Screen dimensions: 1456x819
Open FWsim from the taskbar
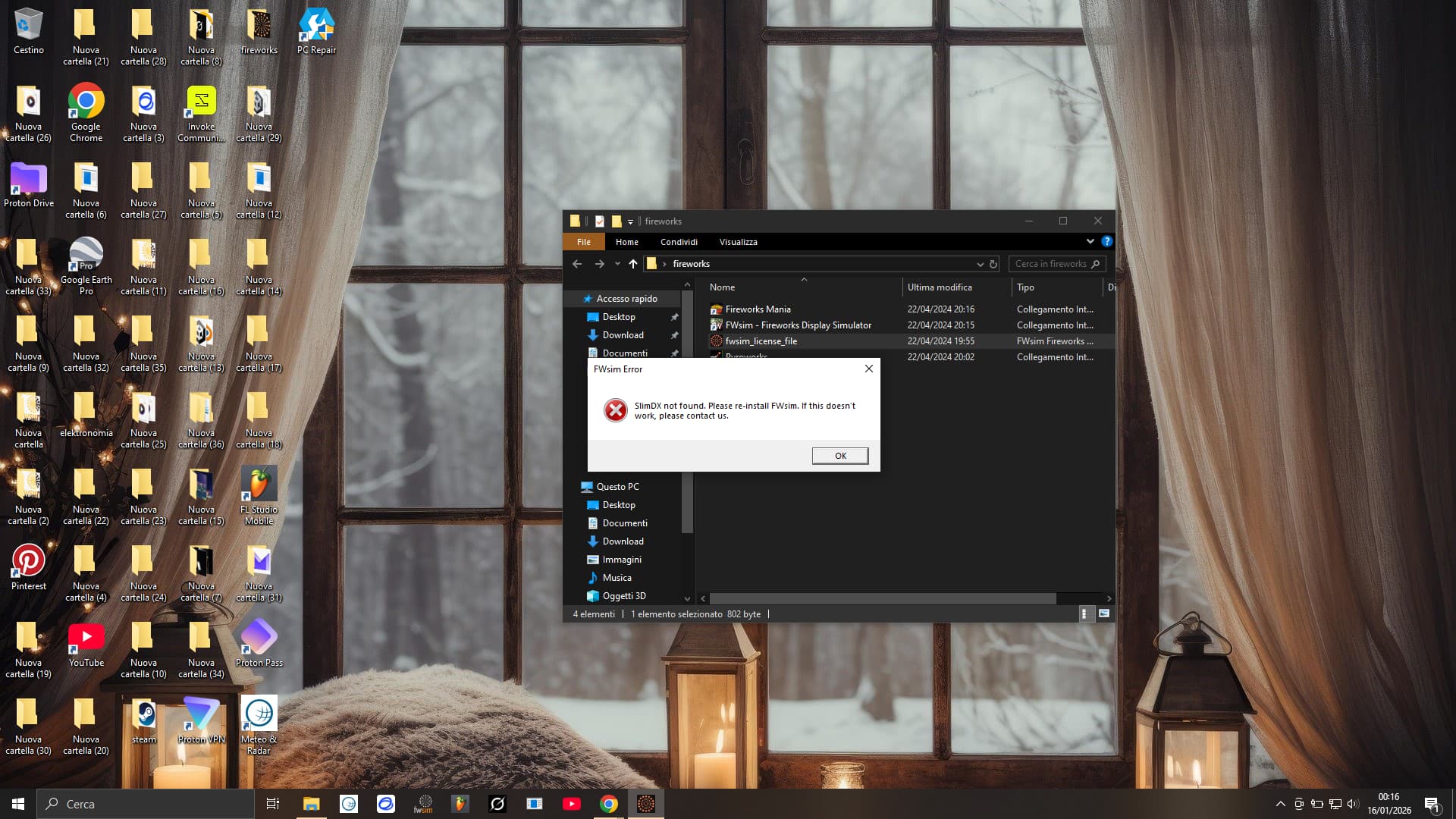pyautogui.click(x=423, y=804)
